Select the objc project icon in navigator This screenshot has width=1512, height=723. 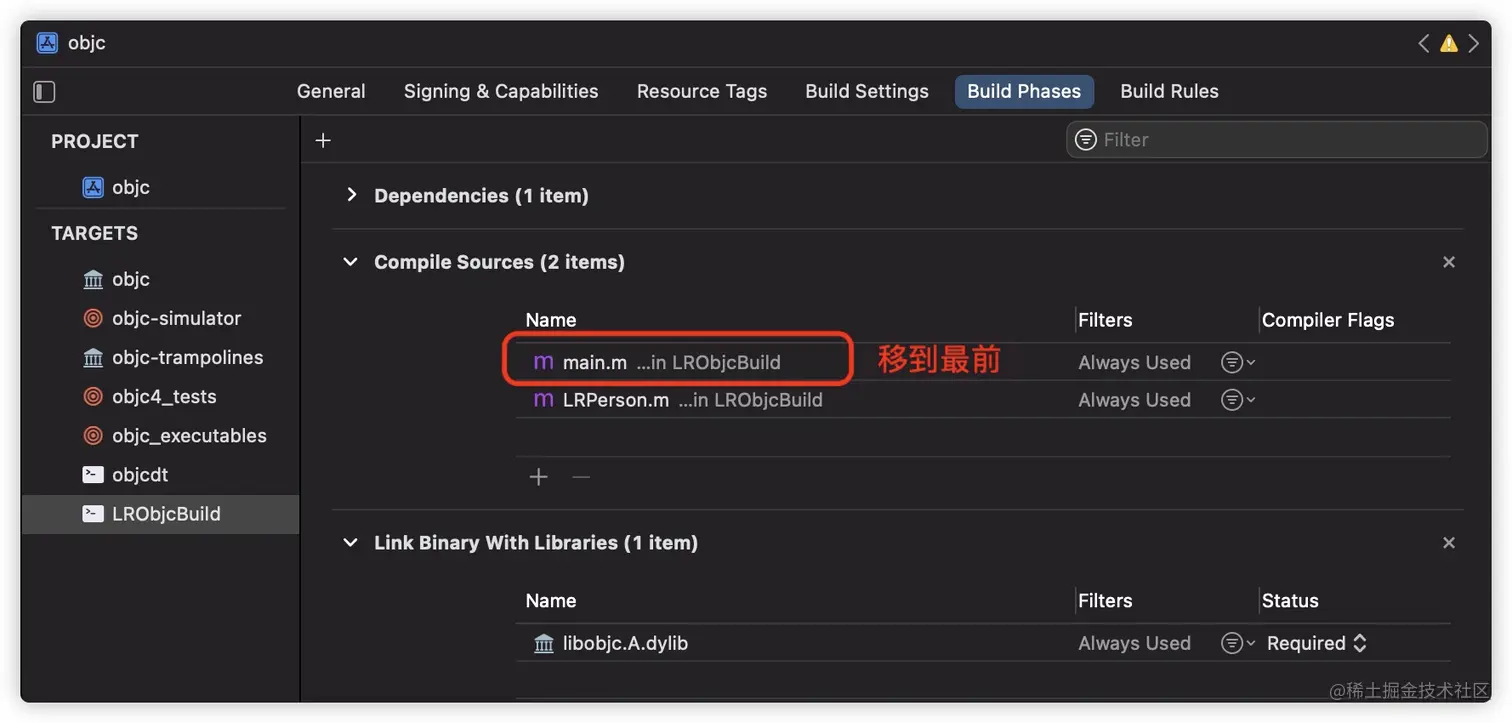(x=91, y=187)
